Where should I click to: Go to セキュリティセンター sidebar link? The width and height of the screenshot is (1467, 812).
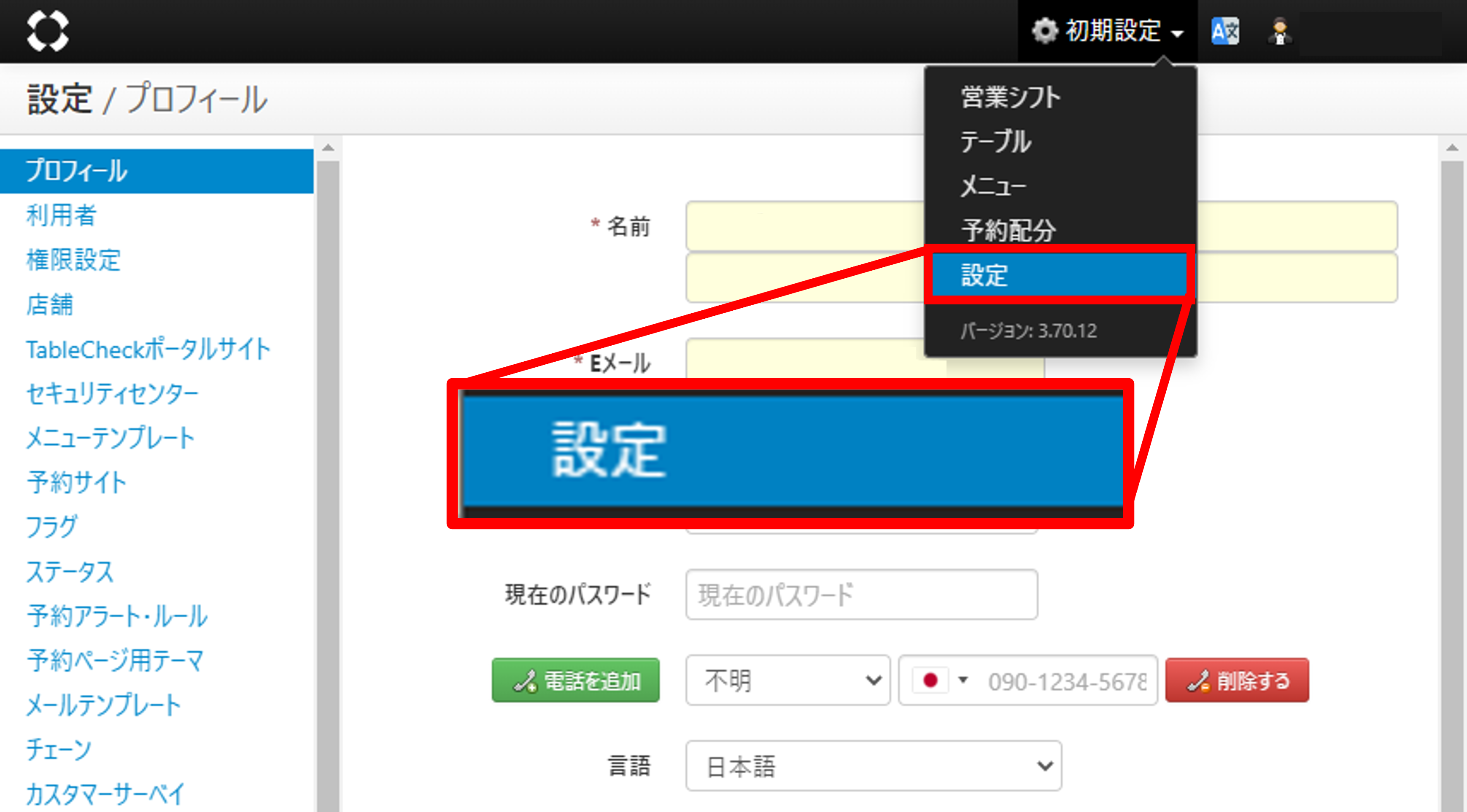pos(112,393)
